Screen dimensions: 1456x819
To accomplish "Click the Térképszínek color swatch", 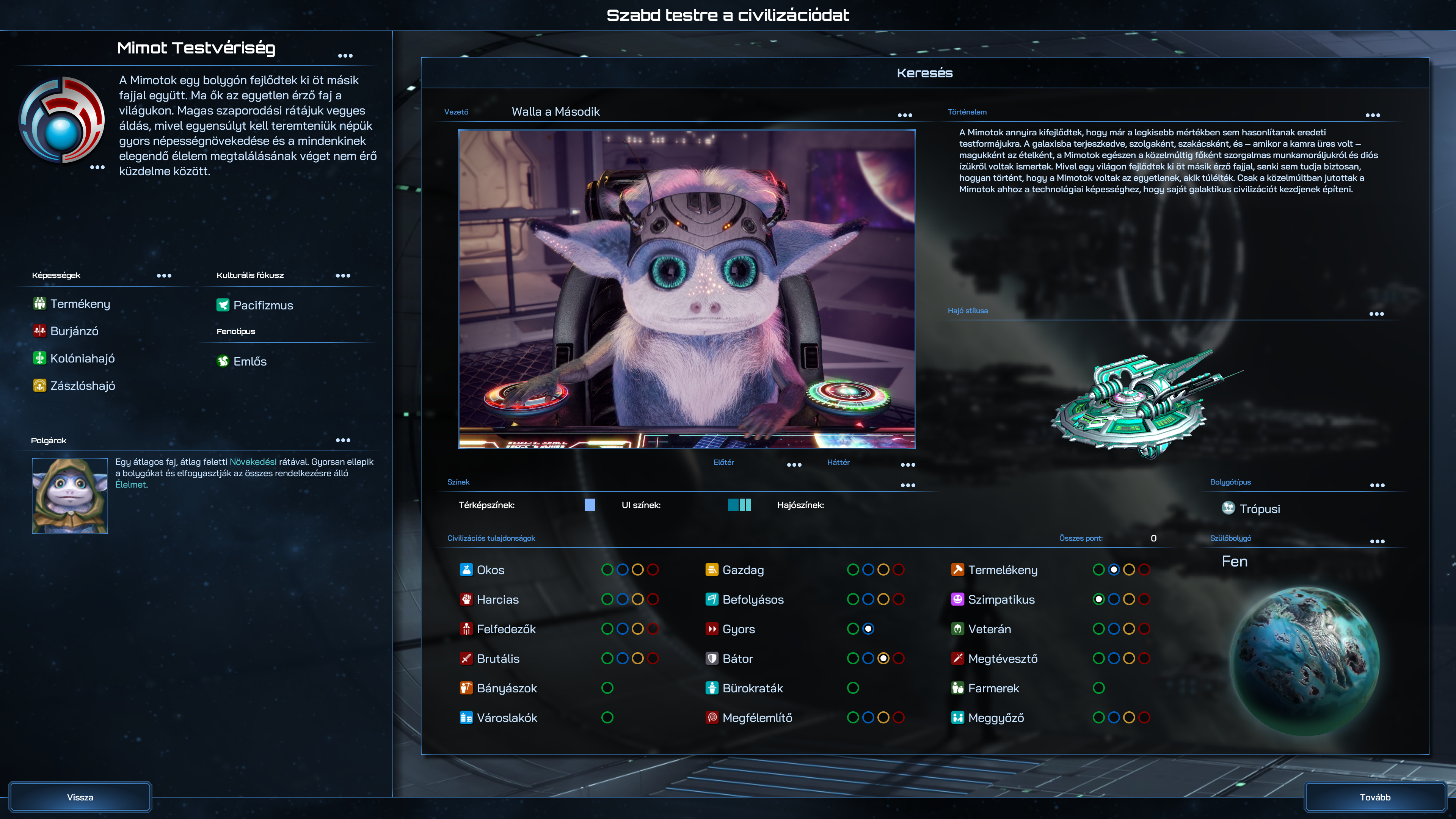I will 590,505.
